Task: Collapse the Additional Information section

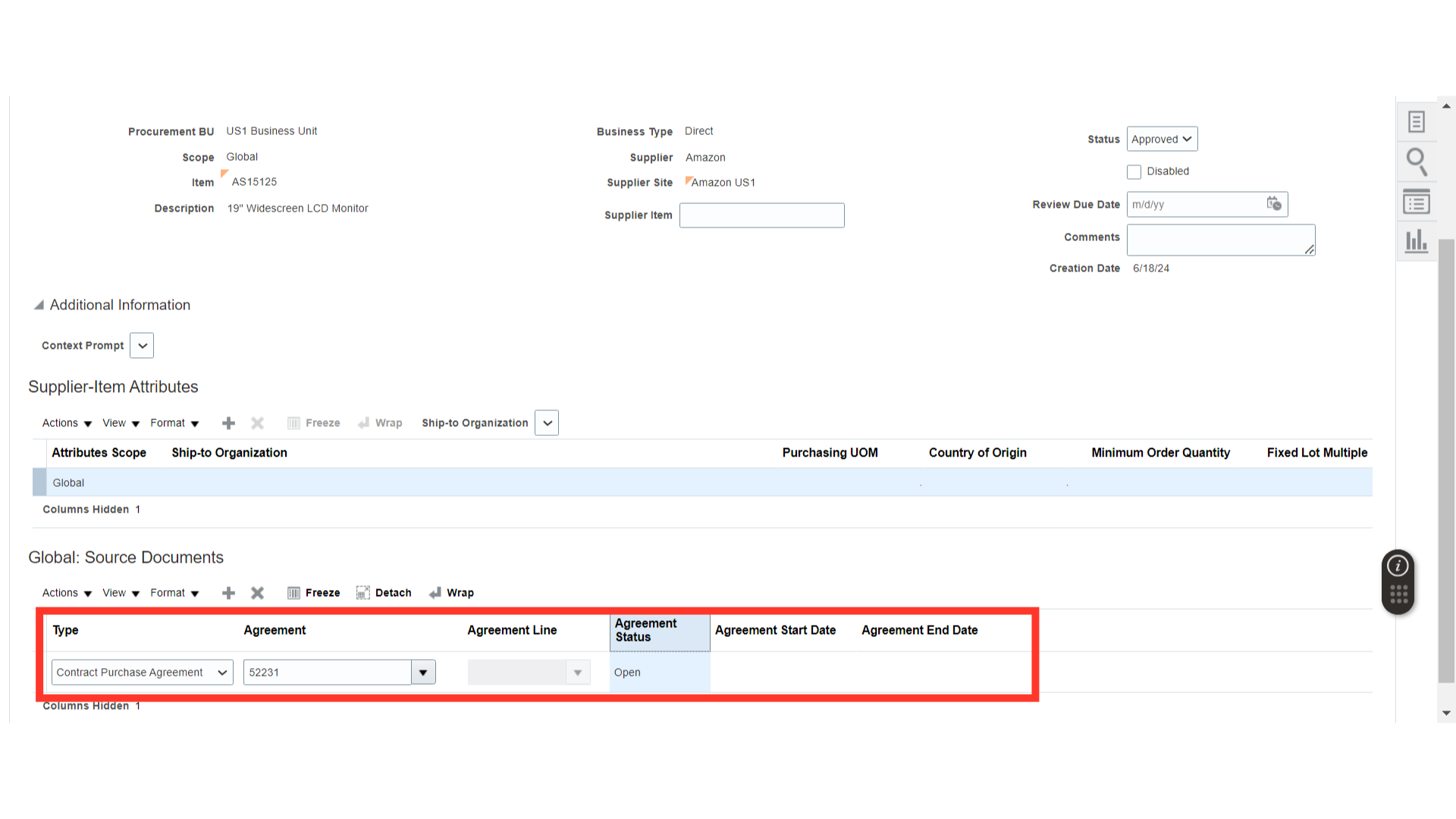Action: click(39, 305)
